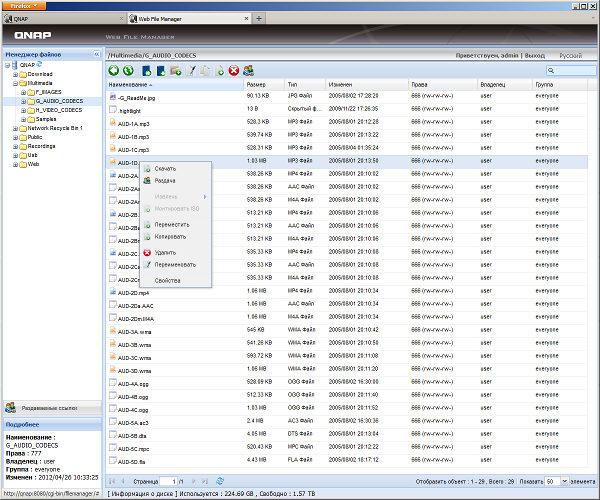The width and height of the screenshot is (600, 500).
Task: Click the create folder icon with green plus
Action: tap(176, 71)
